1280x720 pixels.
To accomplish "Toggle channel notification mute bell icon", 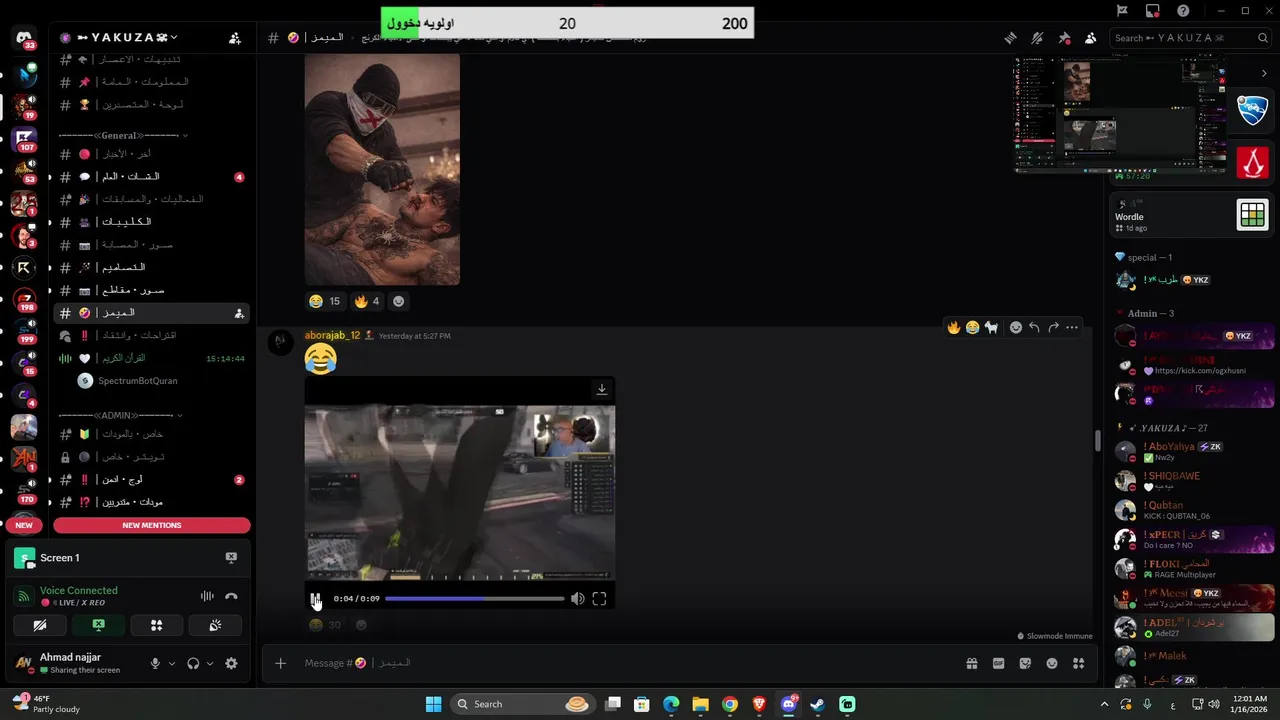I will (1037, 38).
